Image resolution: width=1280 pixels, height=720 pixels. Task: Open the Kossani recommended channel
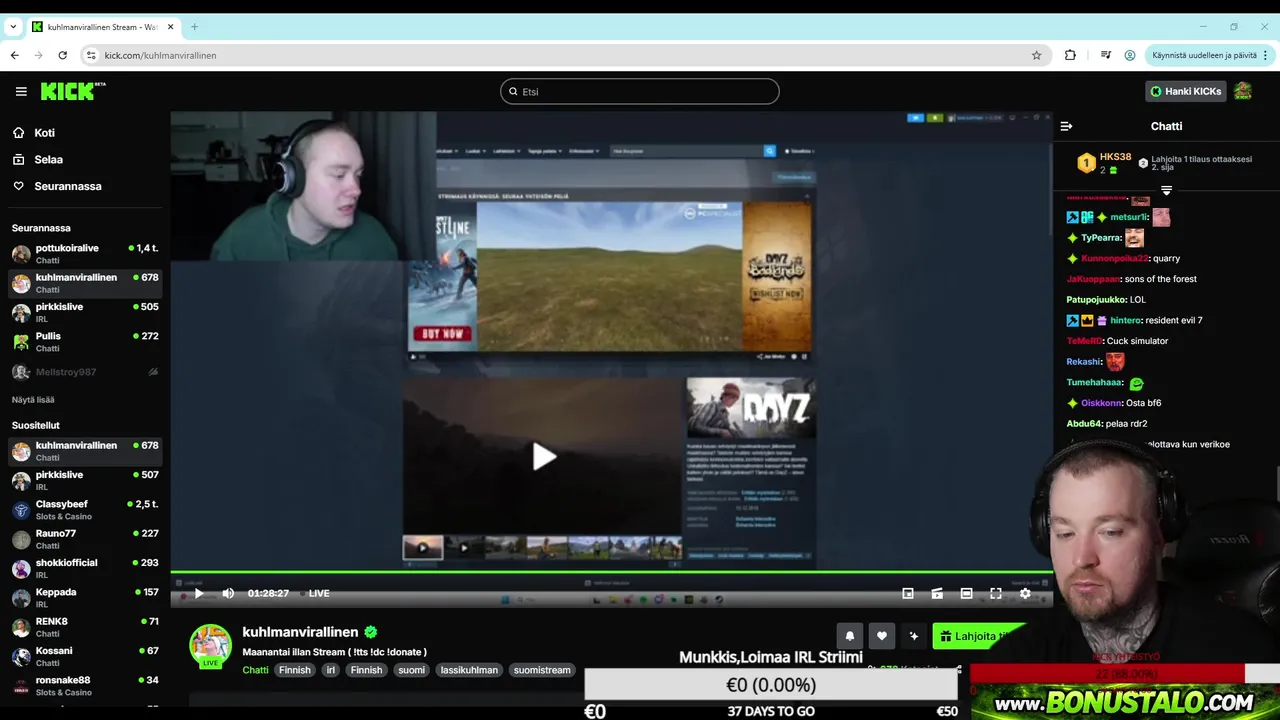86,656
